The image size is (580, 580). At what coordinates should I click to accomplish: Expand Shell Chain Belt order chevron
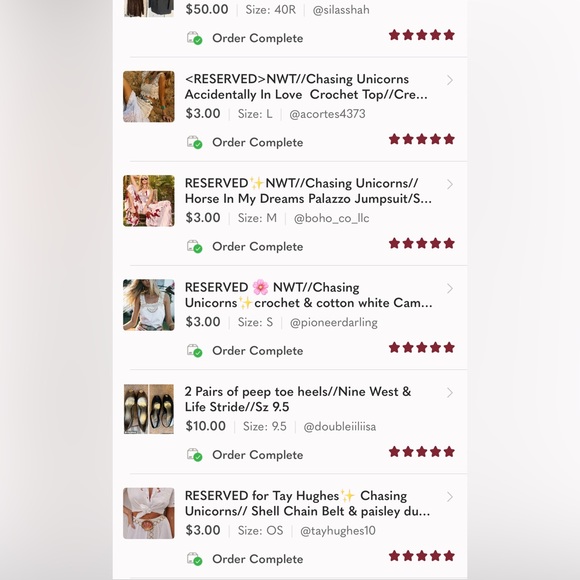[450, 497]
